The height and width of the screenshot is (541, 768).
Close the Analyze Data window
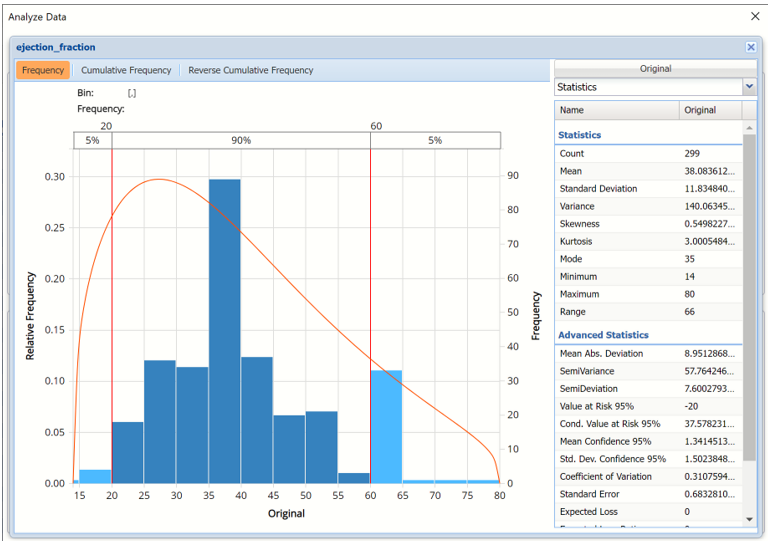tap(755, 17)
